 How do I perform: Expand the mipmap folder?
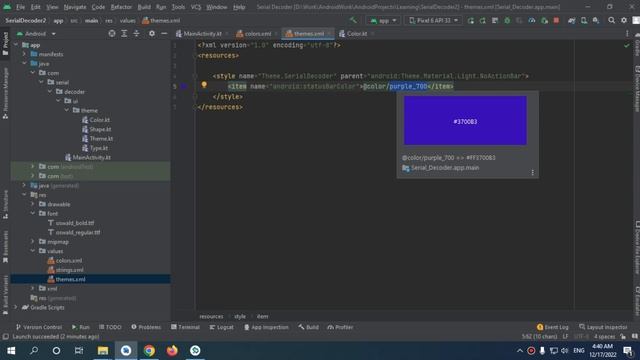click(33, 241)
